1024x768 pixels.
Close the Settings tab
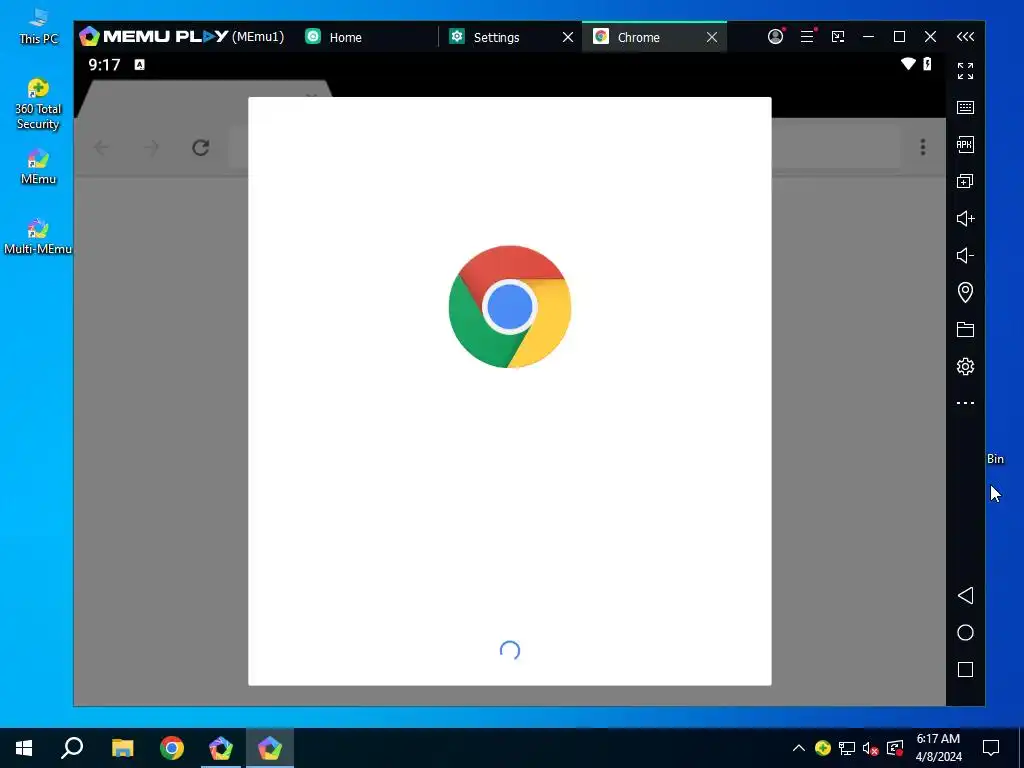(568, 37)
